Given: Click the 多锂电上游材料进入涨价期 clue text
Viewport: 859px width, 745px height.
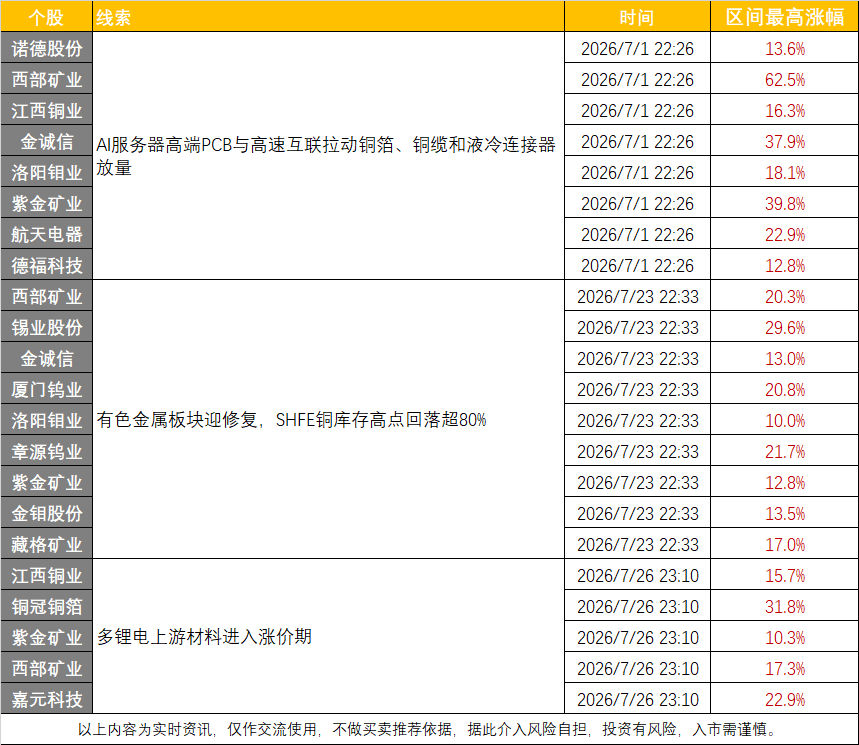Looking at the screenshot, I should tap(204, 637).
